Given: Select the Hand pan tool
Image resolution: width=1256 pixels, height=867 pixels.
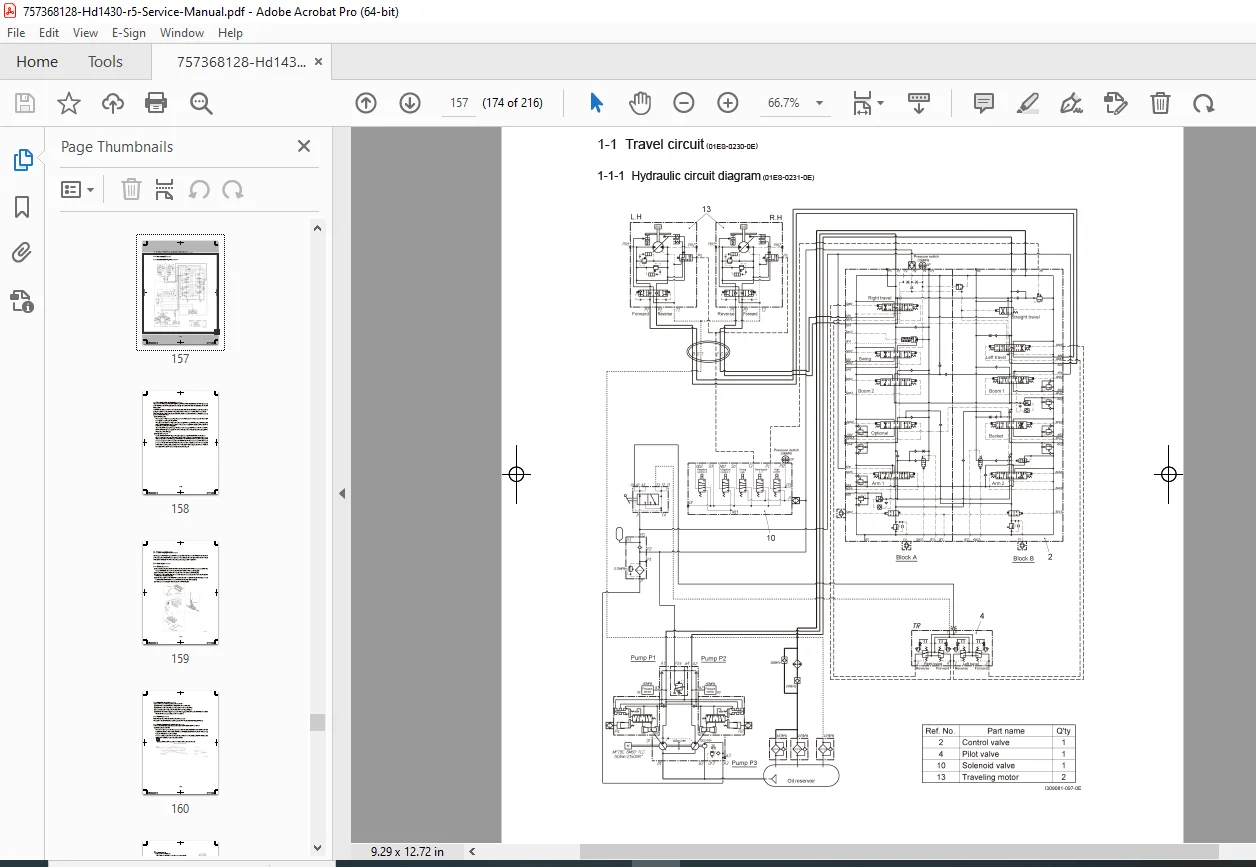Looking at the screenshot, I should coord(640,103).
